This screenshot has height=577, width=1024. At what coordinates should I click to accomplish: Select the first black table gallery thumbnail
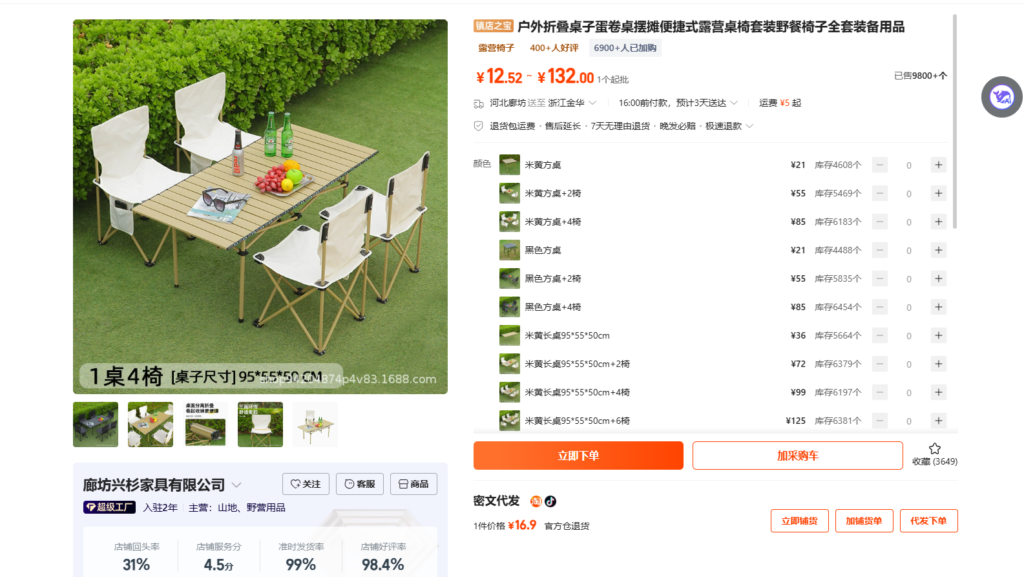coord(95,424)
